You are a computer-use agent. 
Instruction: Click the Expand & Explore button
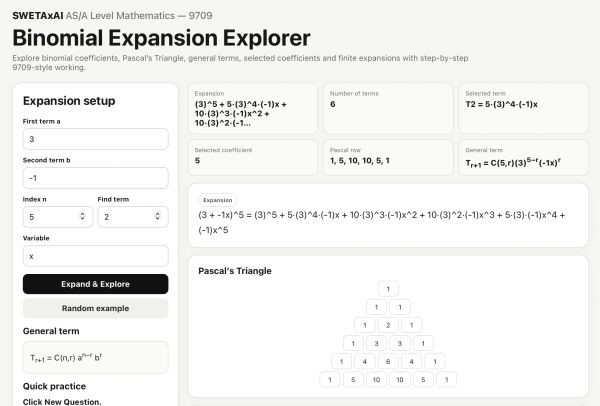point(95,284)
